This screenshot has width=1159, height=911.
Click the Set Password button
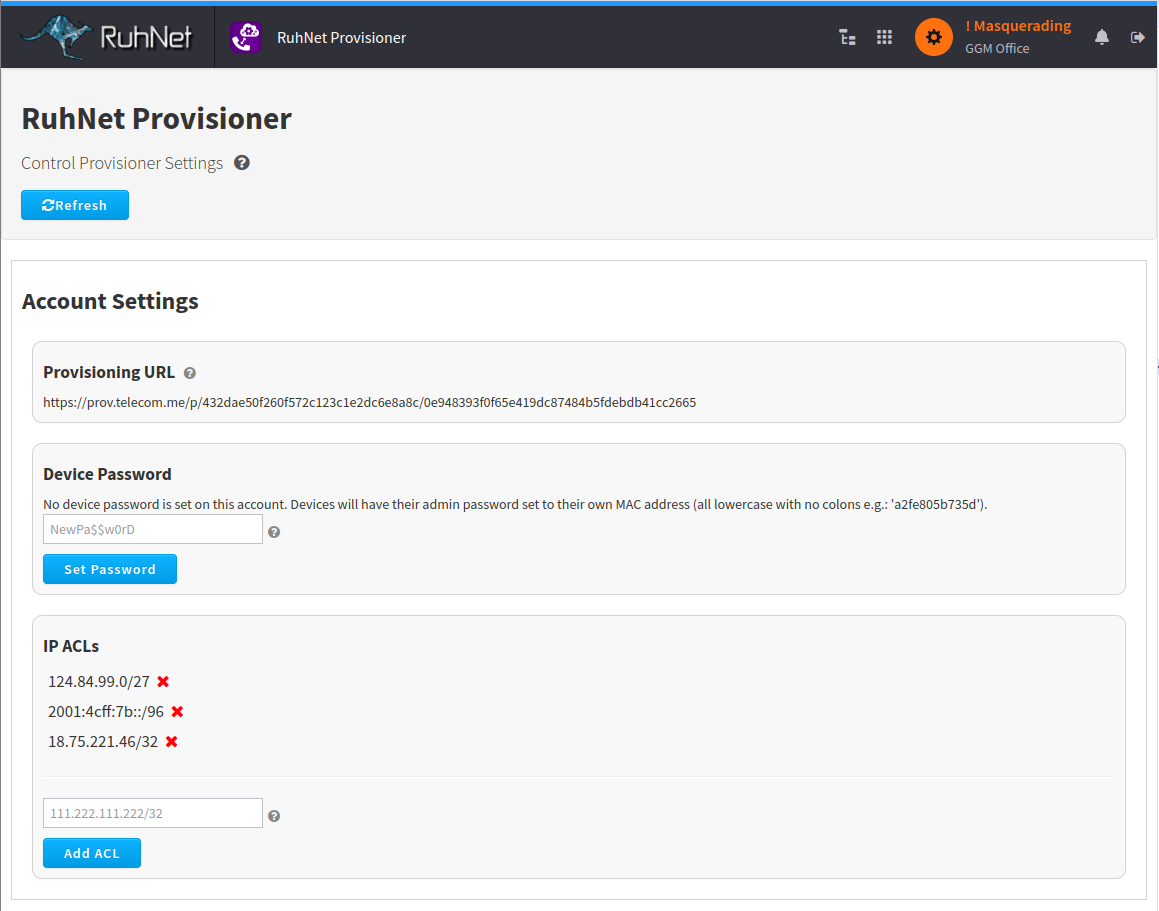tap(110, 569)
